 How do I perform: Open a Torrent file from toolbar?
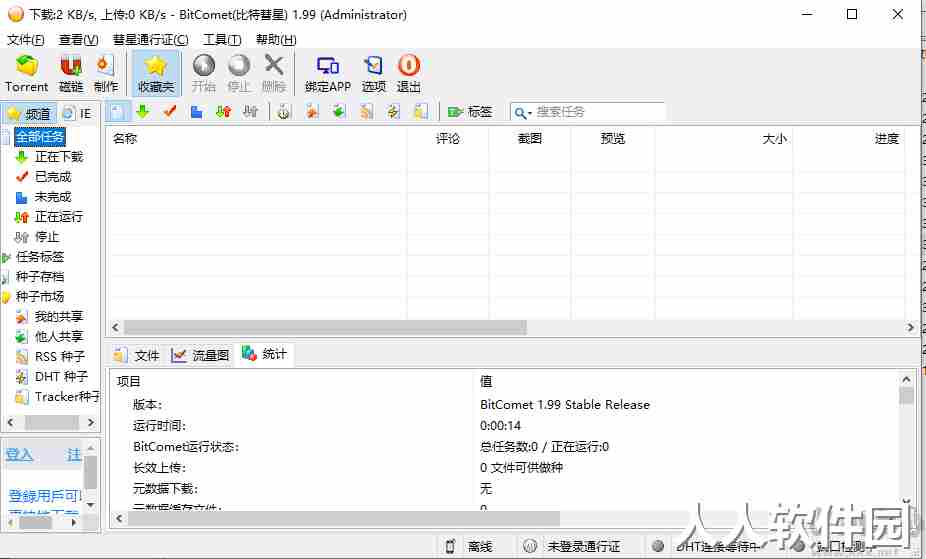(27, 74)
